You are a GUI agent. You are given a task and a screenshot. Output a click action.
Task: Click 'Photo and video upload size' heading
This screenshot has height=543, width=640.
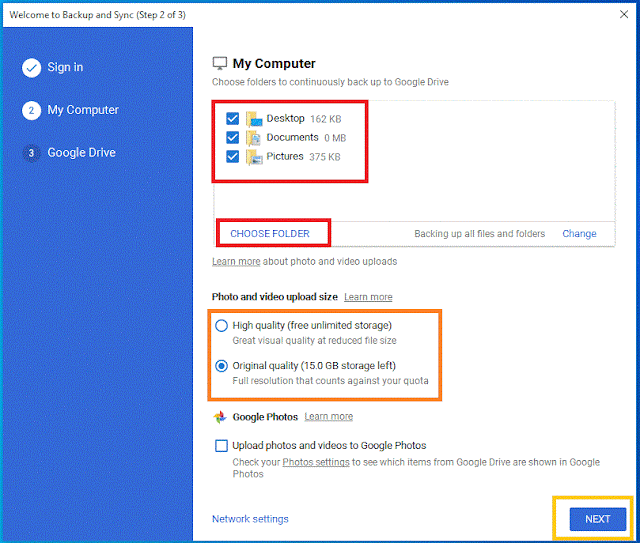(x=275, y=296)
